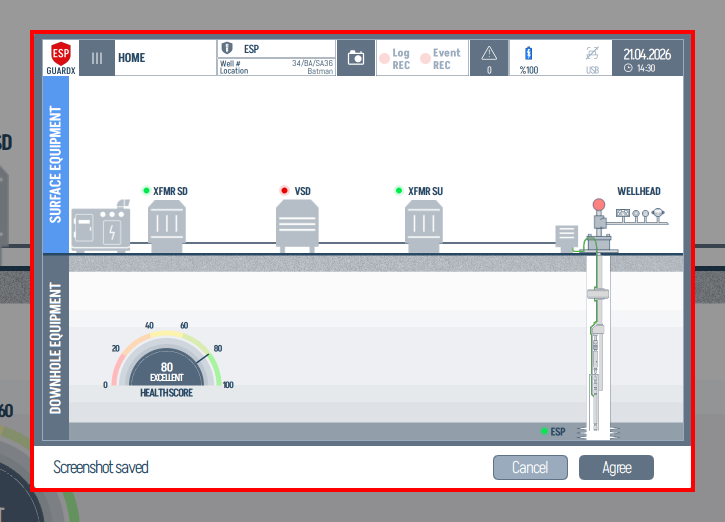Click the downhole ESP label
725x522 pixels.
coord(558,432)
